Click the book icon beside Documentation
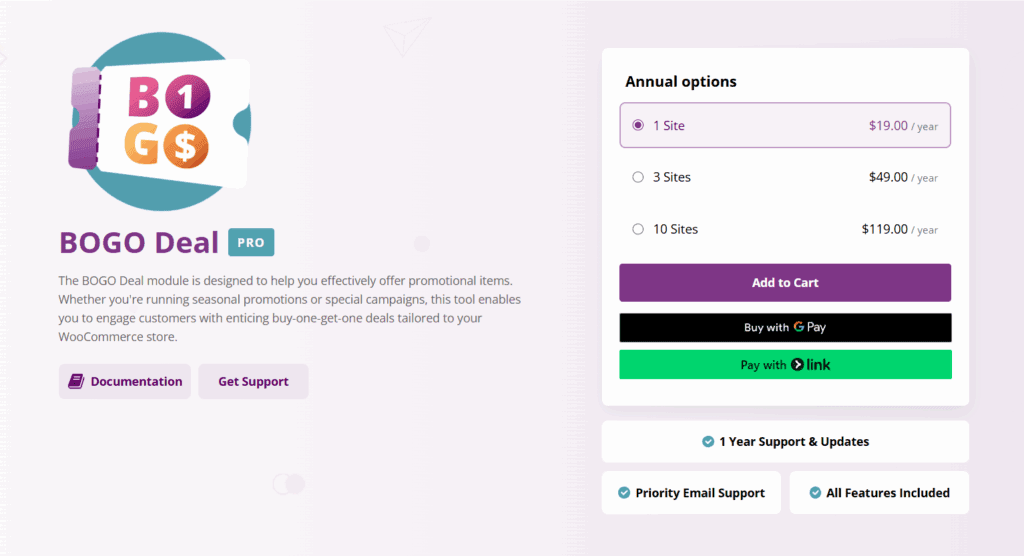Viewport: 1024px width, 556px height. click(76, 381)
